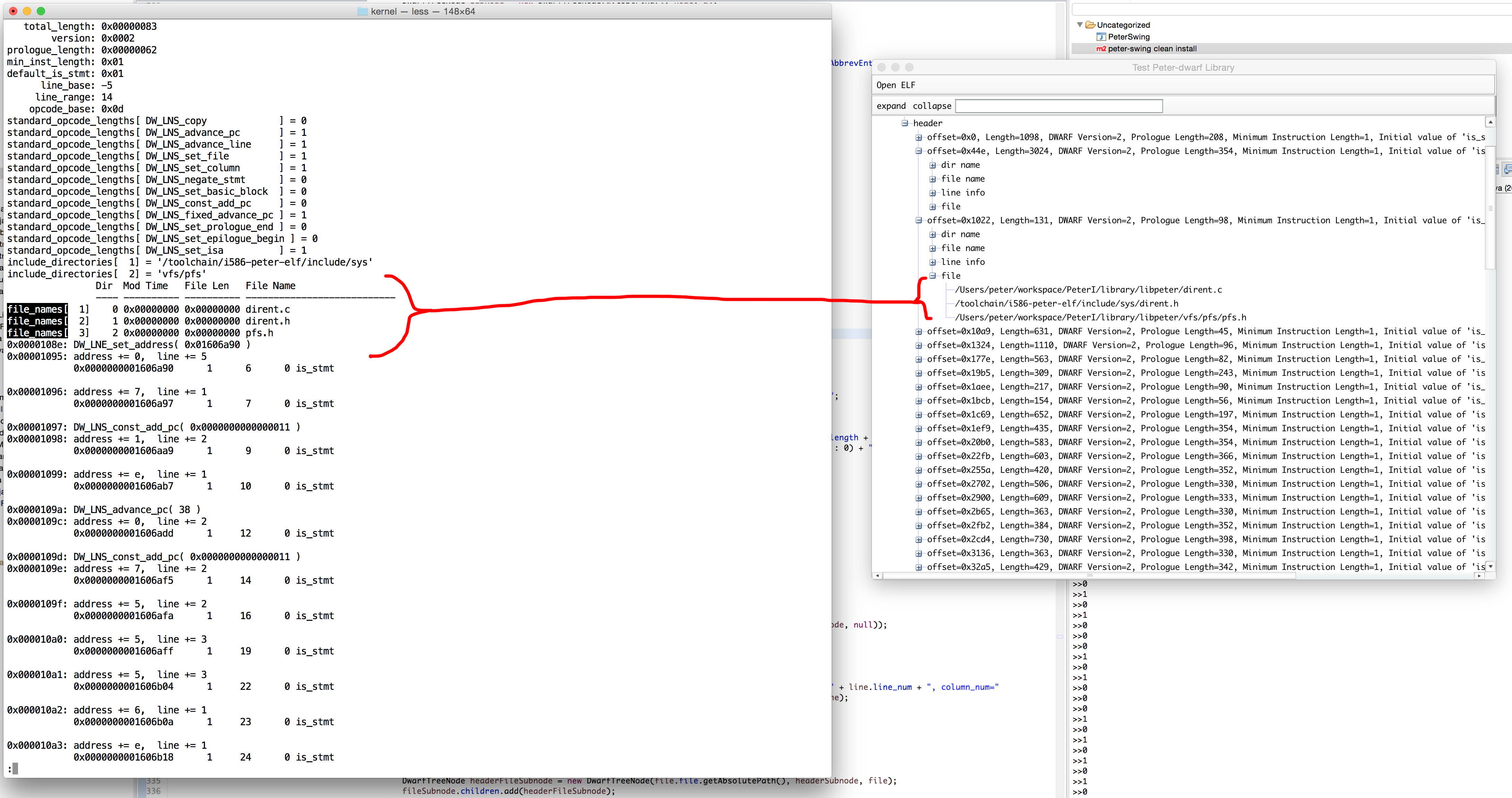Expand the offset=0x2b65 Length=363 node
The width and height of the screenshot is (1512, 798).
[919, 512]
